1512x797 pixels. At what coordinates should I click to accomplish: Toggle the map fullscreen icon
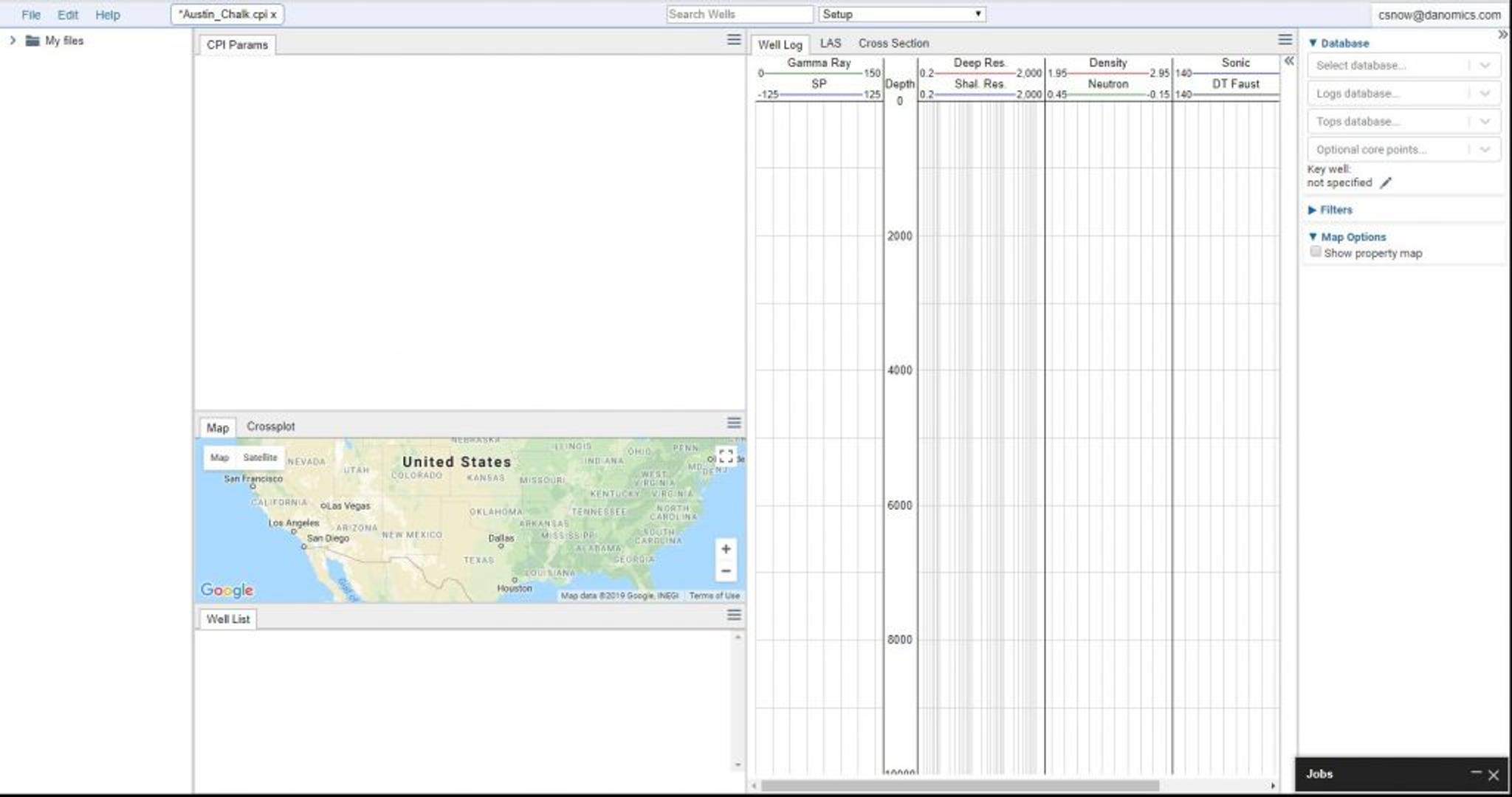[726, 456]
